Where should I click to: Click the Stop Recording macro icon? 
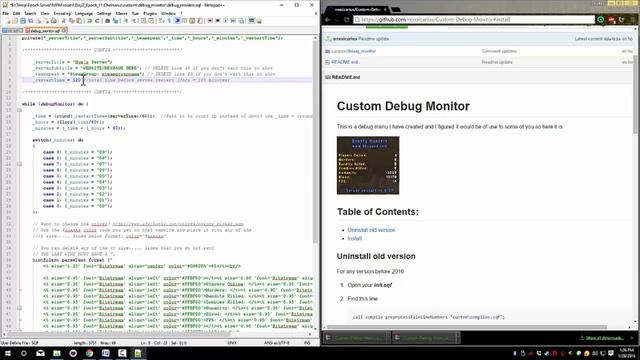click(218, 20)
